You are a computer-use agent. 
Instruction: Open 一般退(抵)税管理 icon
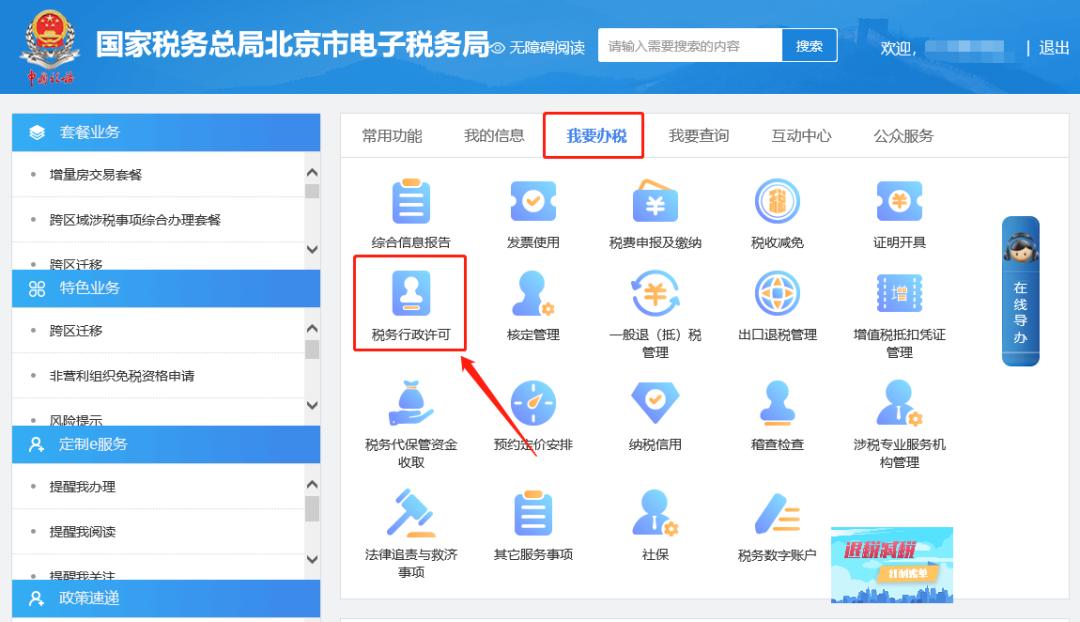tap(655, 293)
